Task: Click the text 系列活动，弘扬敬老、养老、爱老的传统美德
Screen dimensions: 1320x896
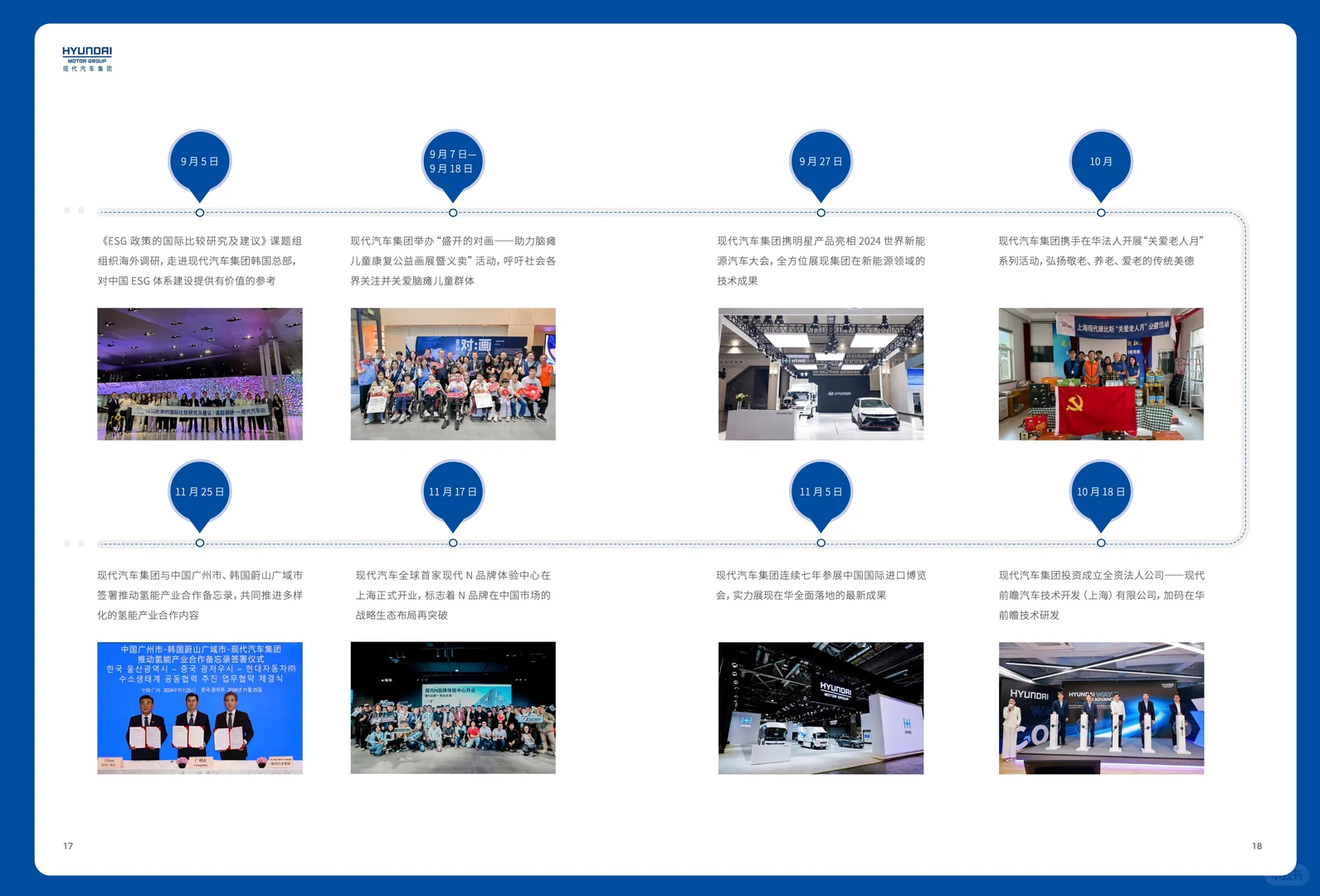Action: pos(1096,261)
